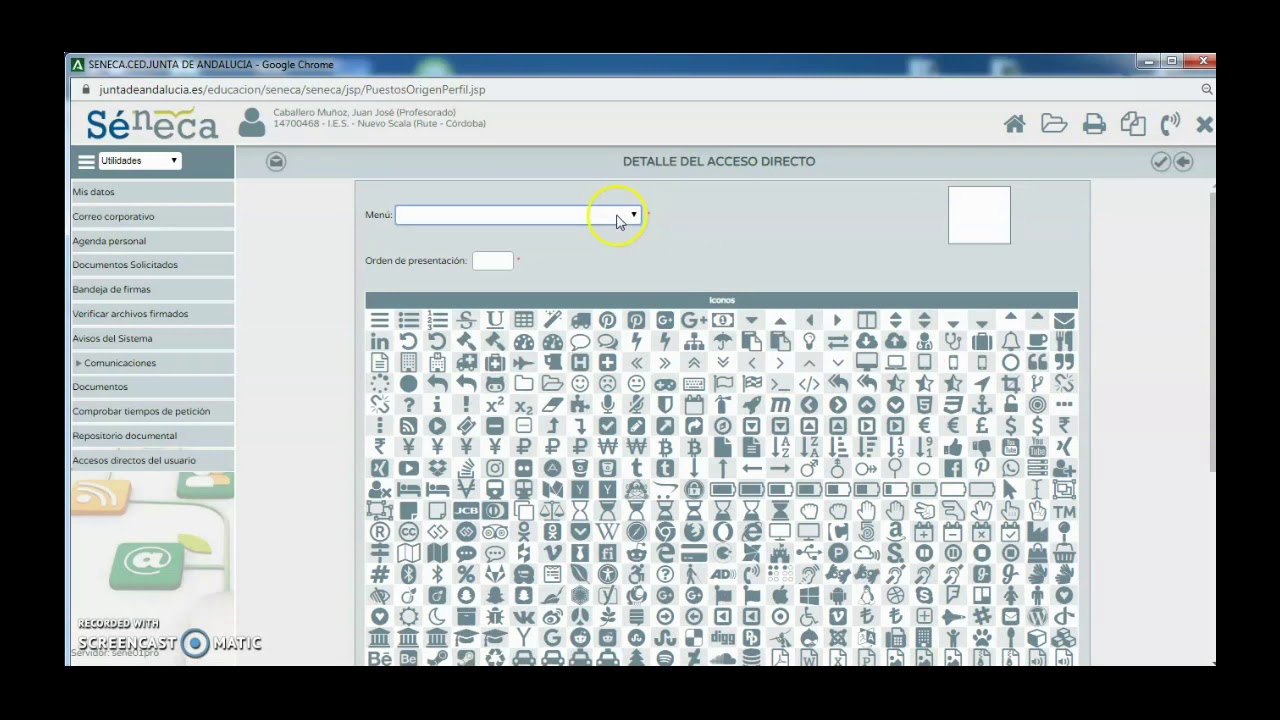
Task: Select the gamepad icon
Action: pyautogui.click(x=665, y=384)
